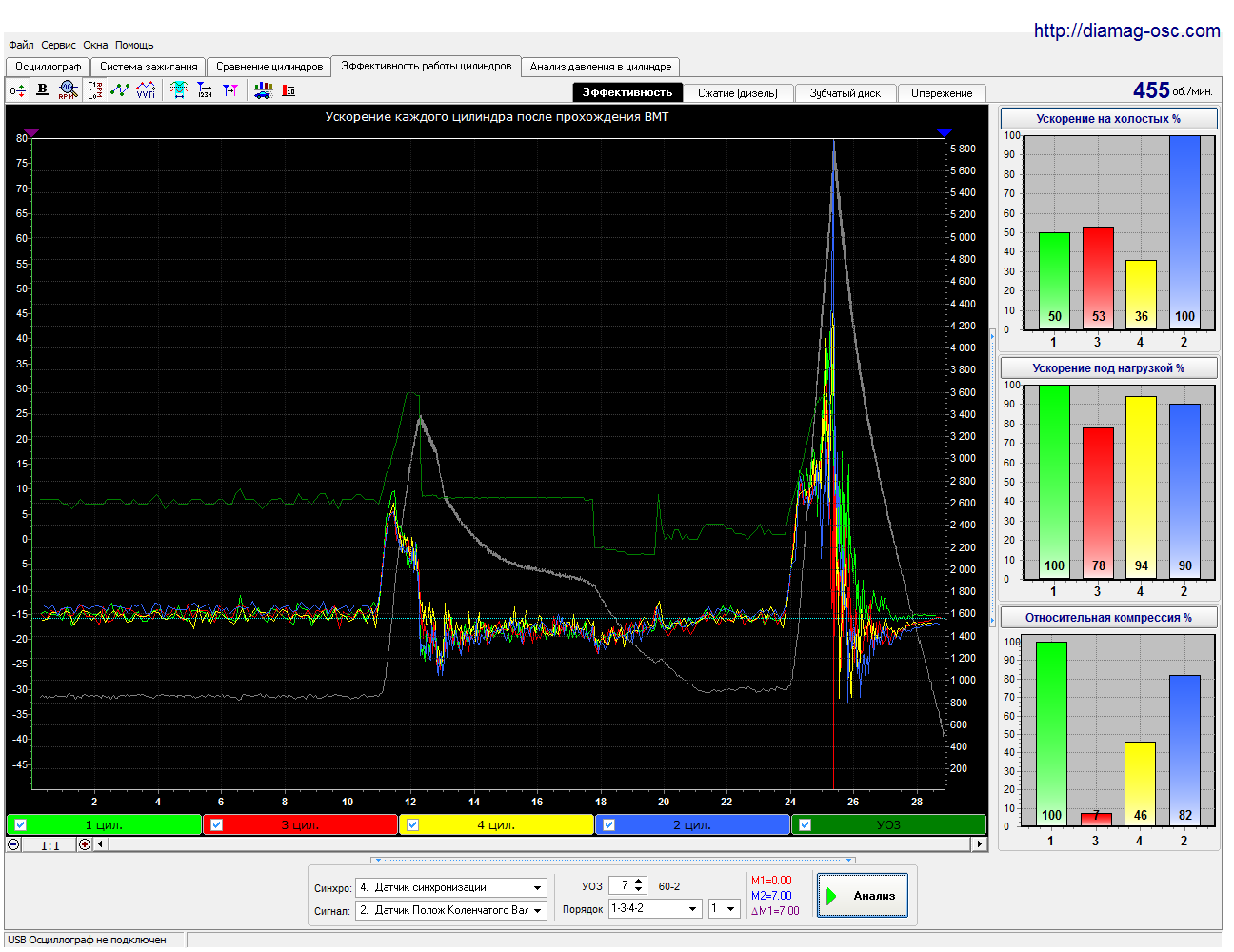This screenshot has width=1234, height=952.
Task: Click the green 1 цил. legend bar
Action: point(105,825)
